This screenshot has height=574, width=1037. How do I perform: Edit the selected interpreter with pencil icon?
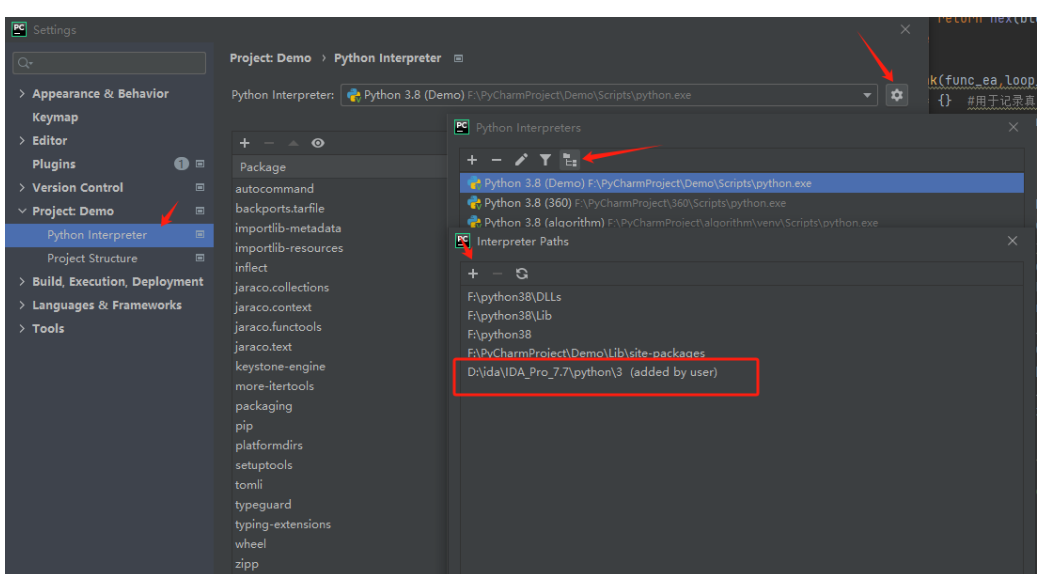[x=521, y=159]
